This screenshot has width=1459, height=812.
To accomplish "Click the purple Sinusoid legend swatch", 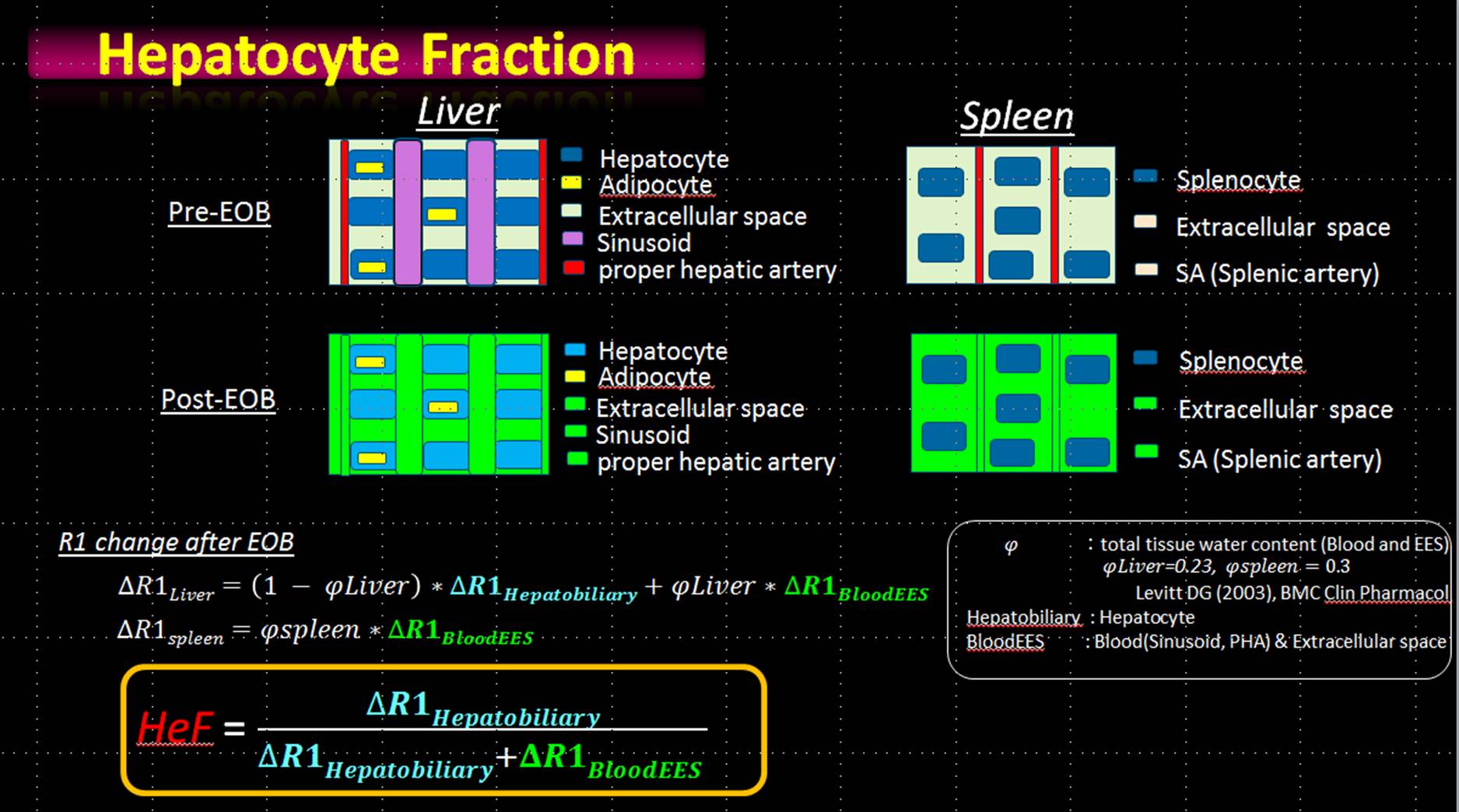I will [572, 239].
